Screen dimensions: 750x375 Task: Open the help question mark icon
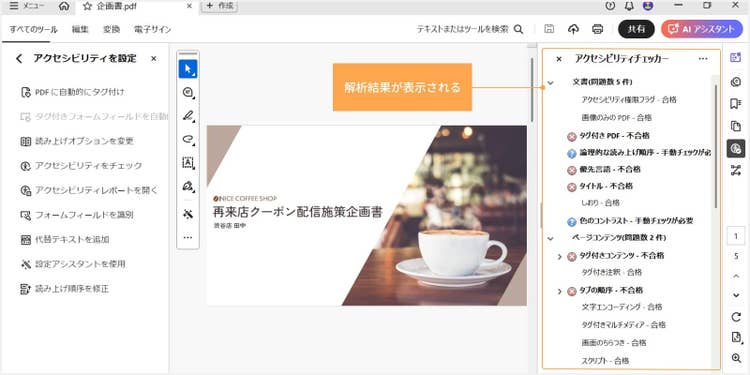click(610, 6)
